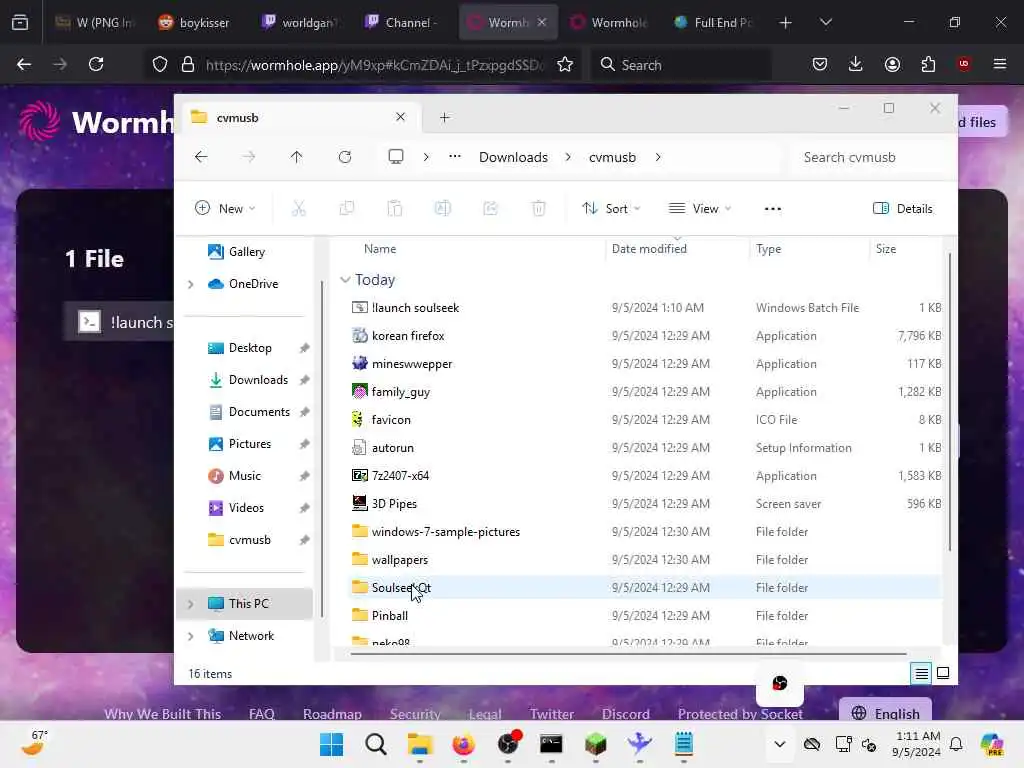
Task: Expand the Network tree node
Action: pyautogui.click(x=190, y=636)
